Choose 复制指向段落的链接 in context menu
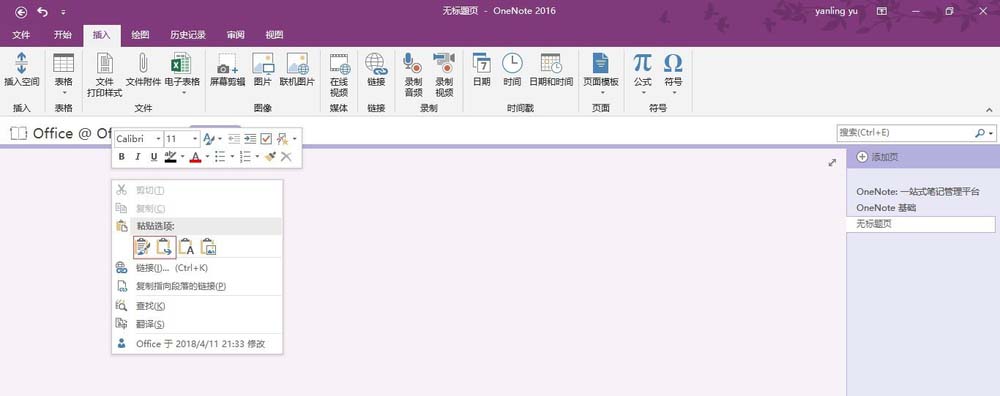Image resolution: width=1000 pixels, height=396 pixels. (198, 286)
